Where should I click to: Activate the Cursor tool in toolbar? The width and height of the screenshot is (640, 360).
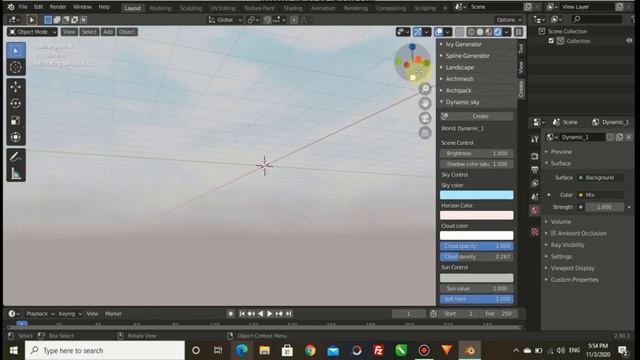coord(16,67)
